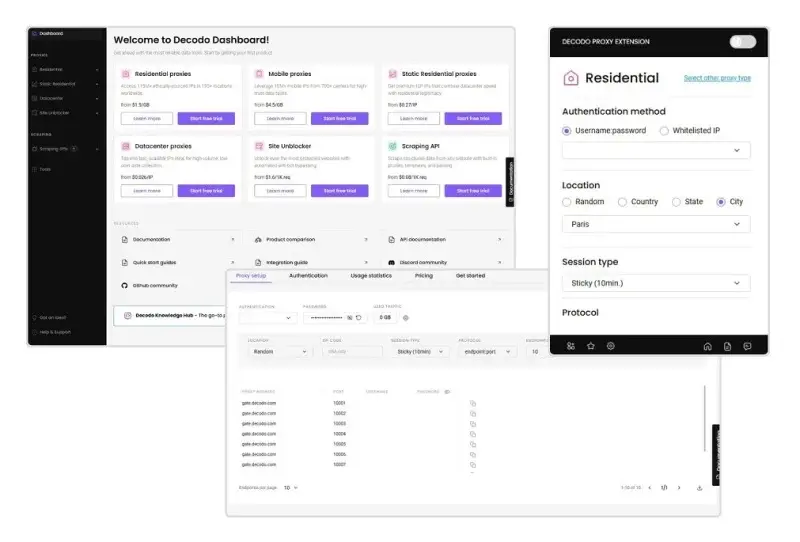Start free trial for Mobile proxies
This screenshot has width=800, height=542.
[x=339, y=118]
